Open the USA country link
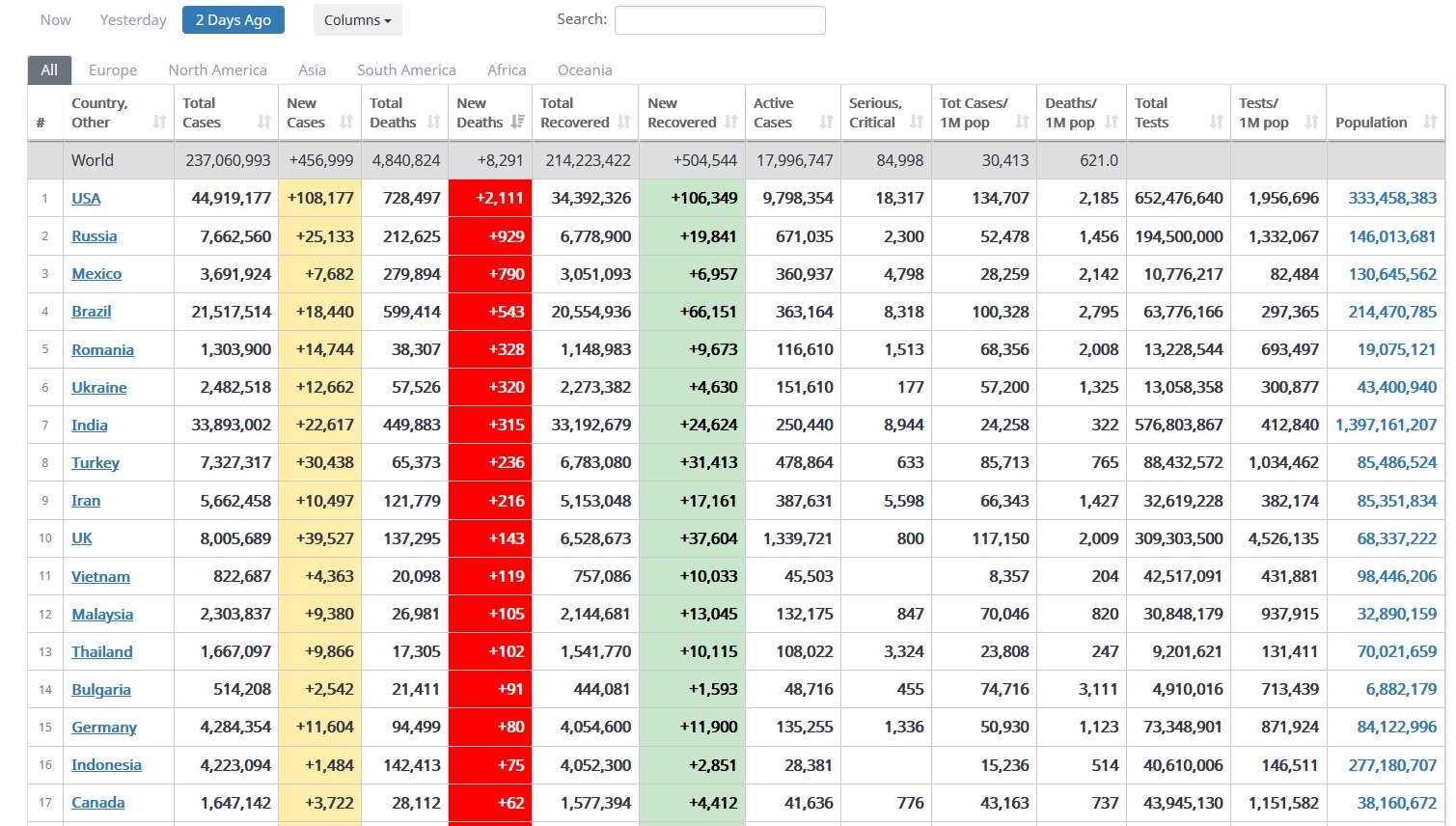Image resolution: width=1456 pixels, height=826 pixels. pos(86,199)
